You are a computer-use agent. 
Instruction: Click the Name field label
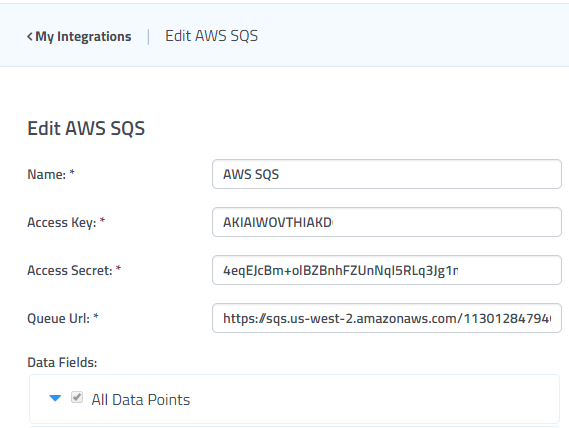[x=46, y=174]
